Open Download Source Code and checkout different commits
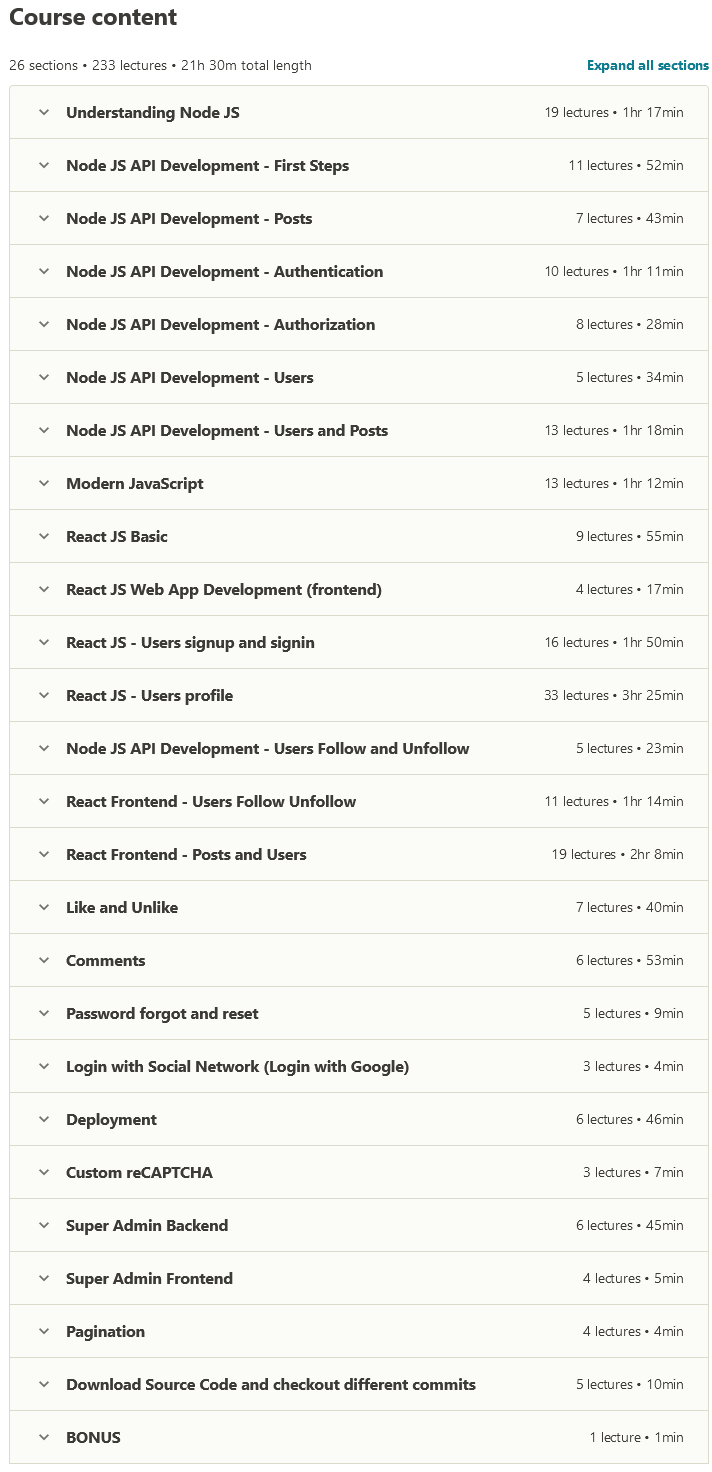The image size is (712, 1472). pos(270,1384)
